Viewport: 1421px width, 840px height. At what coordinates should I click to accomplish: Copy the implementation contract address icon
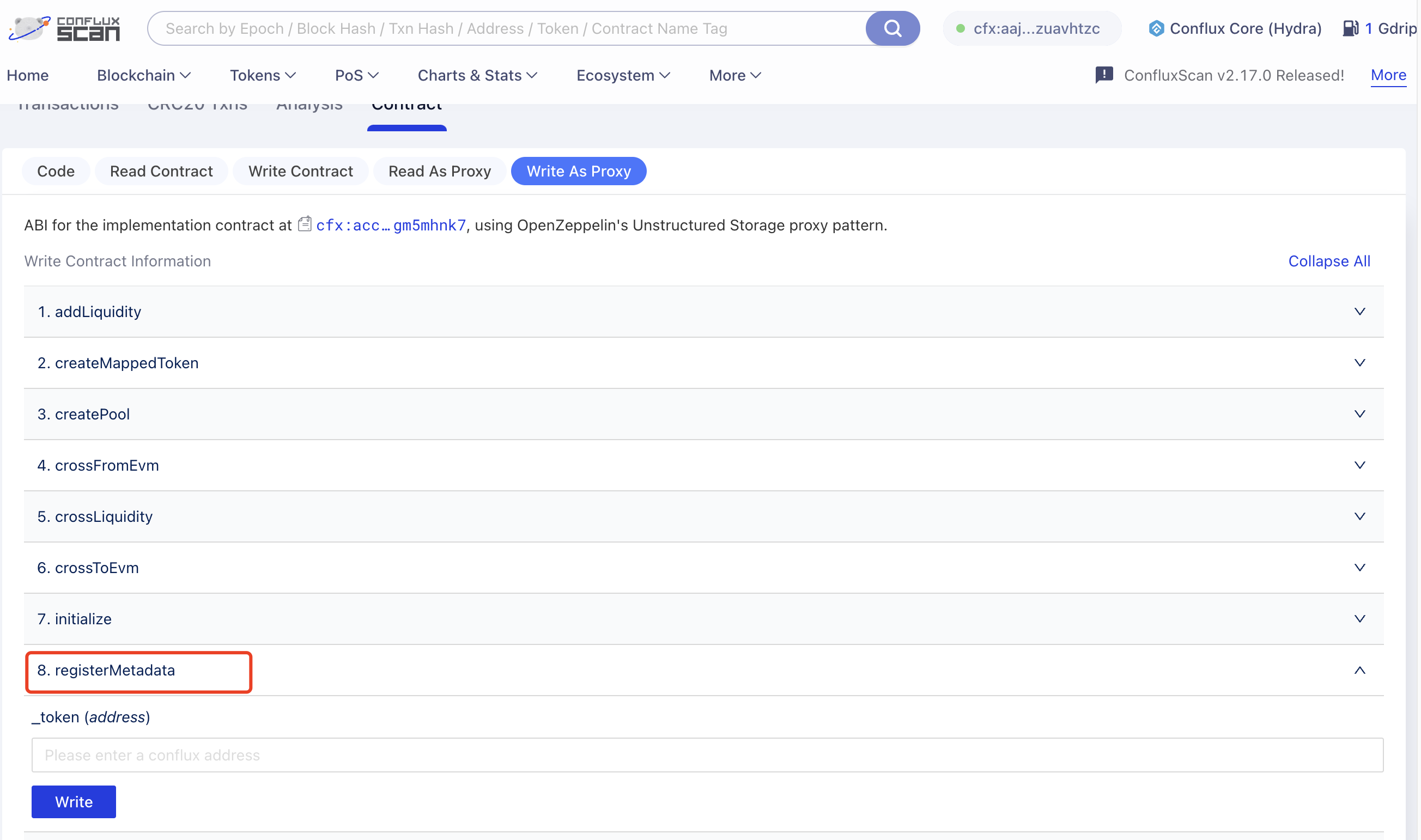click(x=305, y=225)
